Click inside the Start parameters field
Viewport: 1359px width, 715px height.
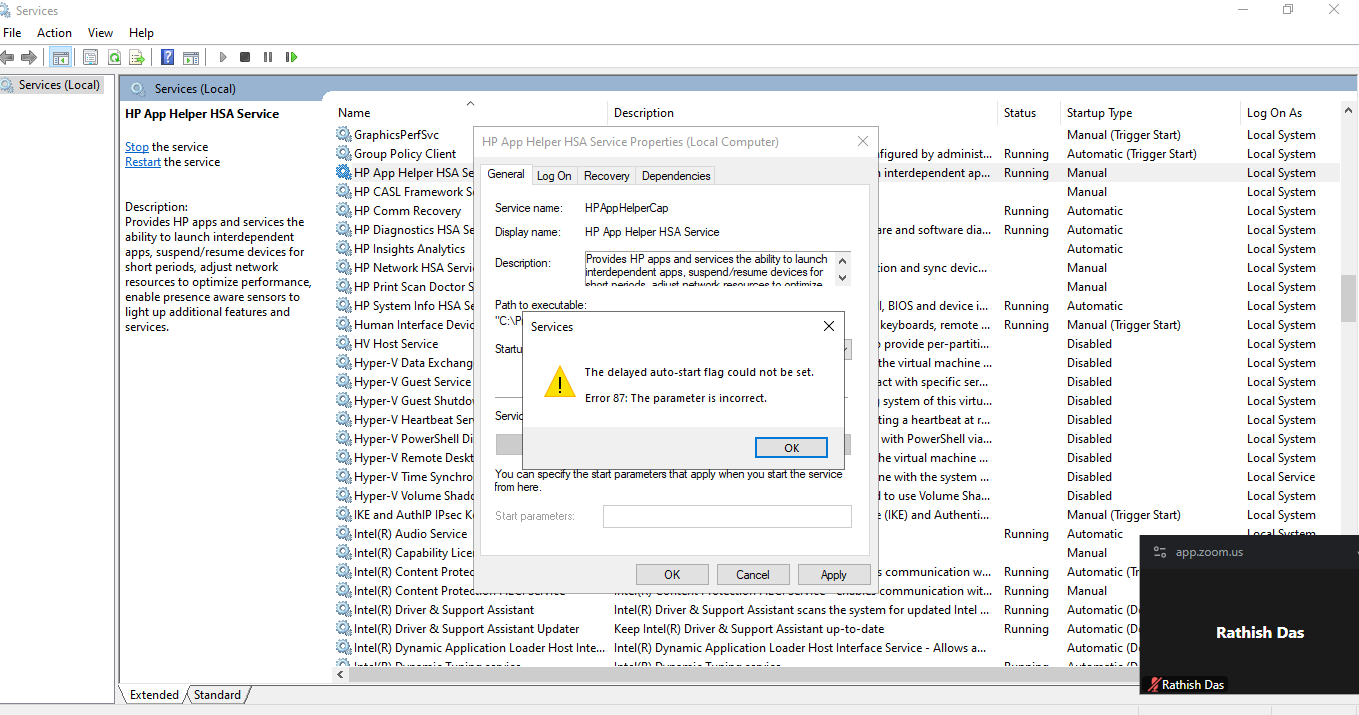[727, 516]
